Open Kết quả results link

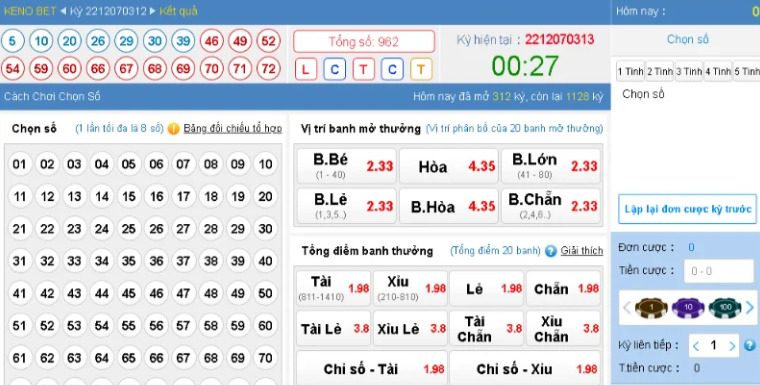pos(178,11)
